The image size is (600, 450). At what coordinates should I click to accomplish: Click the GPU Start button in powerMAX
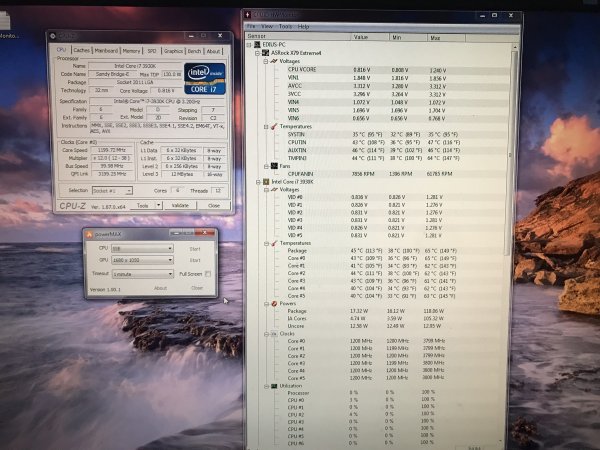click(195, 260)
